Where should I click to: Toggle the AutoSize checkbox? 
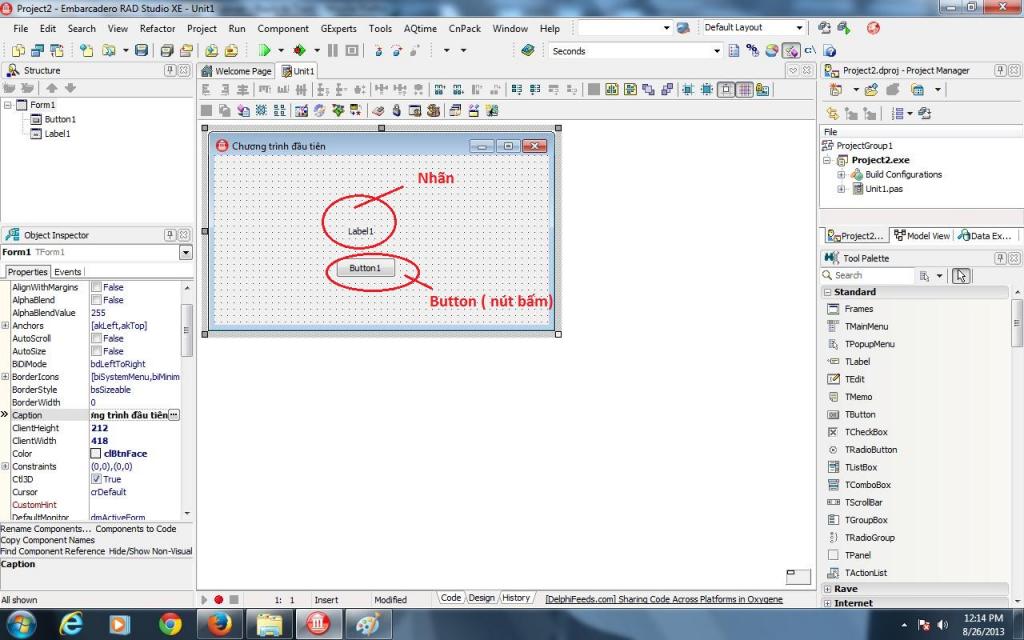pyautogui.click(x=96, y=351)
